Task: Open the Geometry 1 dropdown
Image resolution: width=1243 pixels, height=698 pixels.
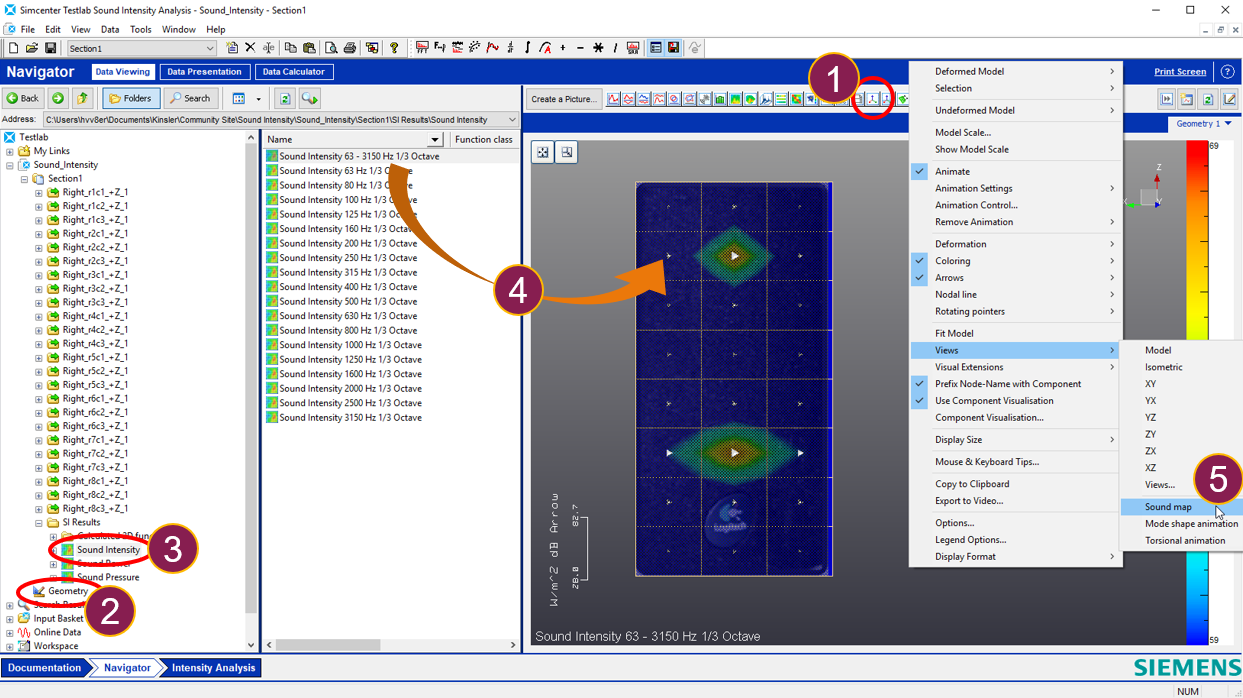Action: (1203, 124)
